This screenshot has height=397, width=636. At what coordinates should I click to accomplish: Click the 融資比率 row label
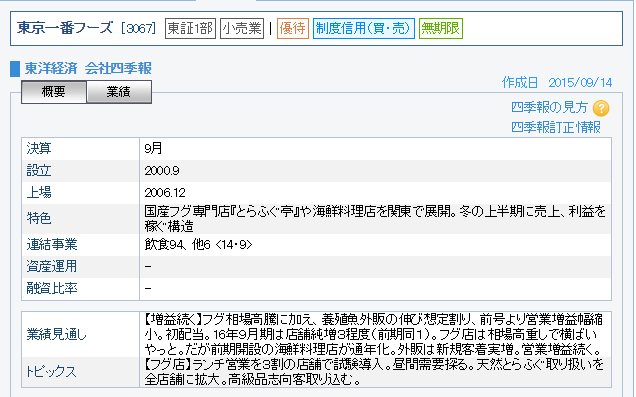52,288
